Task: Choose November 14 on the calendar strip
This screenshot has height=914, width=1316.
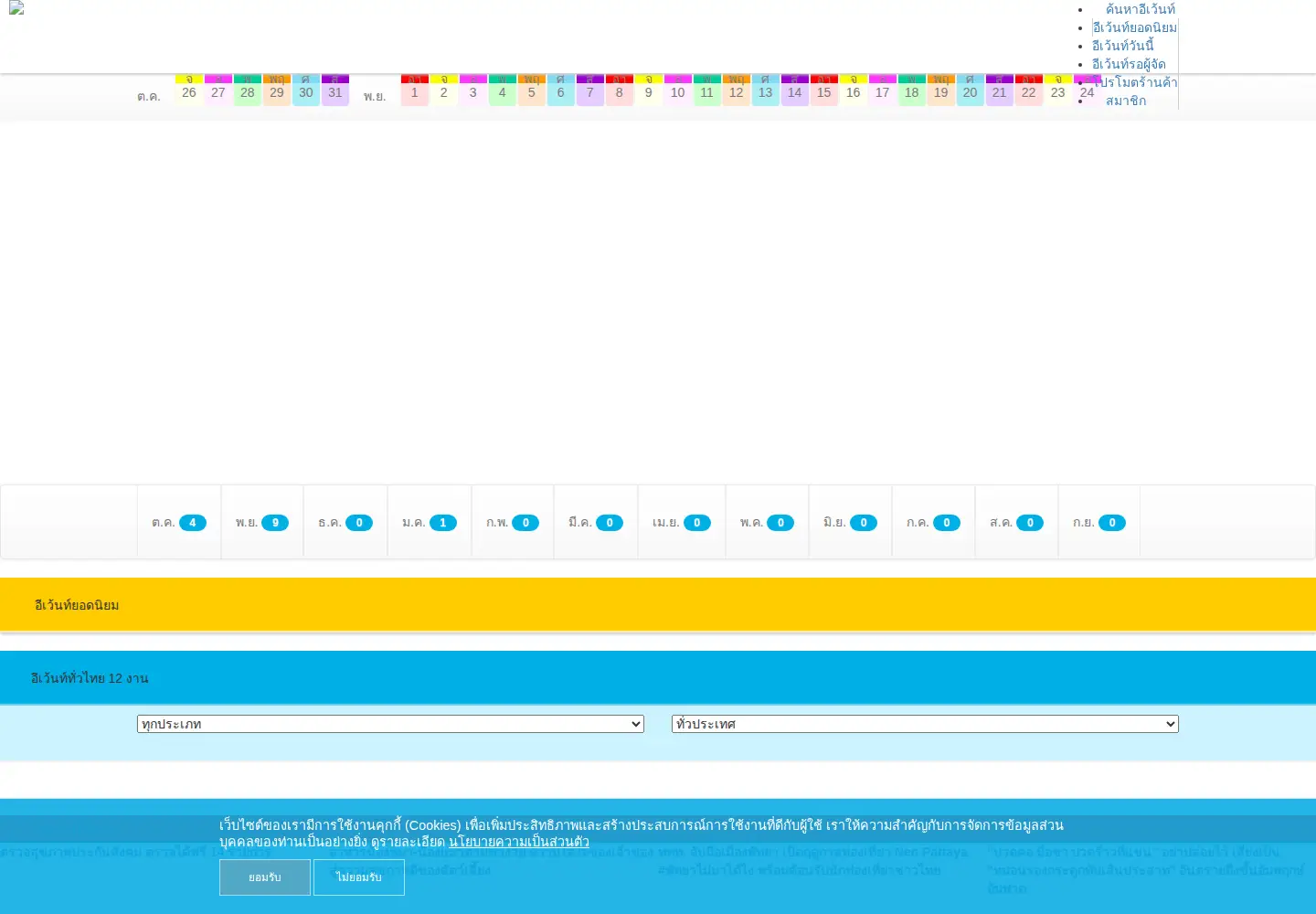Action: pos(795,90)
